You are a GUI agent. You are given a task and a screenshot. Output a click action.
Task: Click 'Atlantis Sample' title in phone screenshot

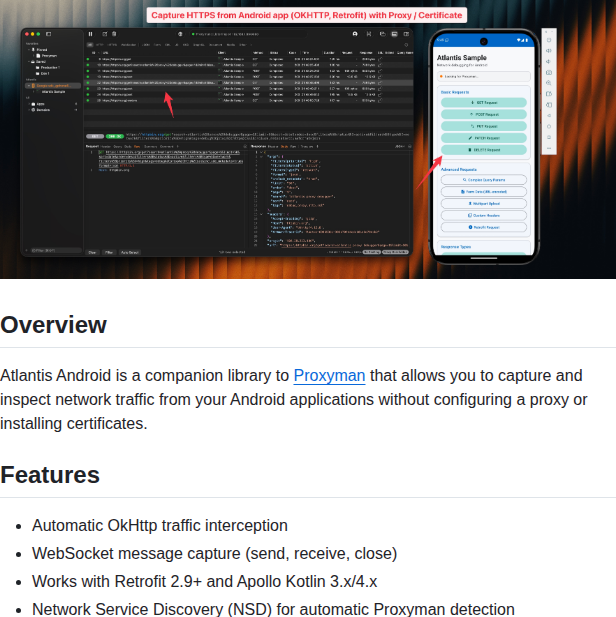pyautogui.click(x=461, y=57)
